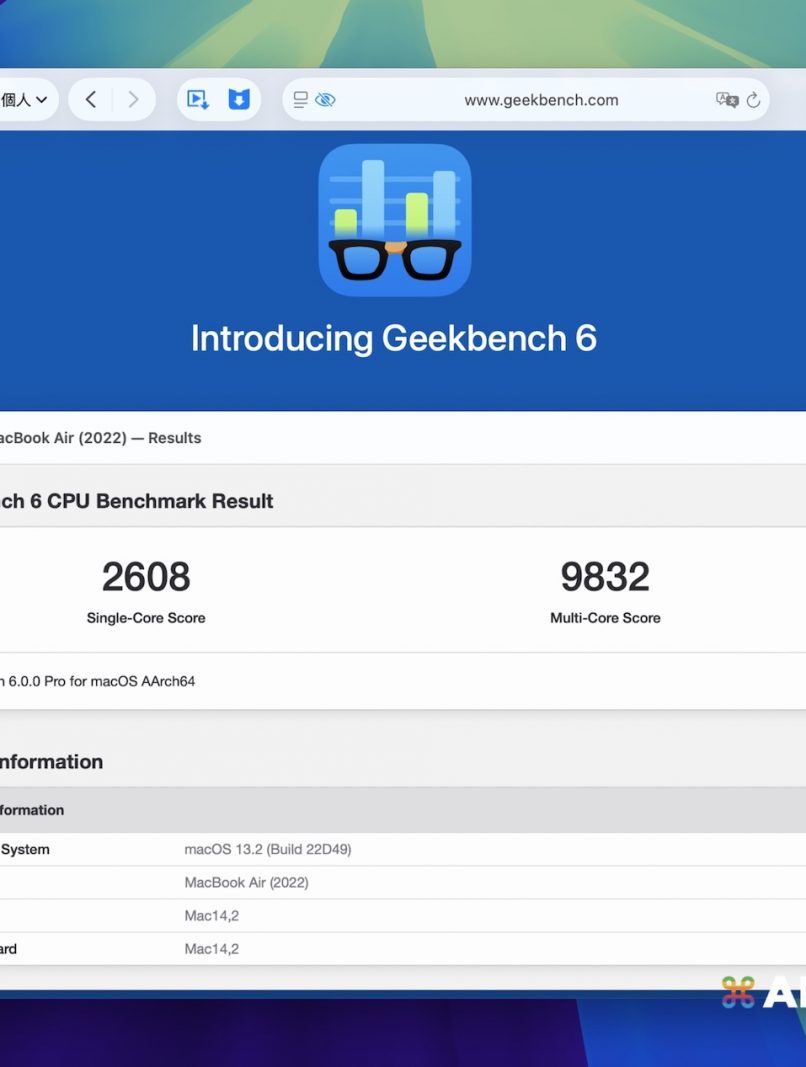Click the video downloader extension icon
Viewport: 806px width, 1067px height.
tap(198, 100)
